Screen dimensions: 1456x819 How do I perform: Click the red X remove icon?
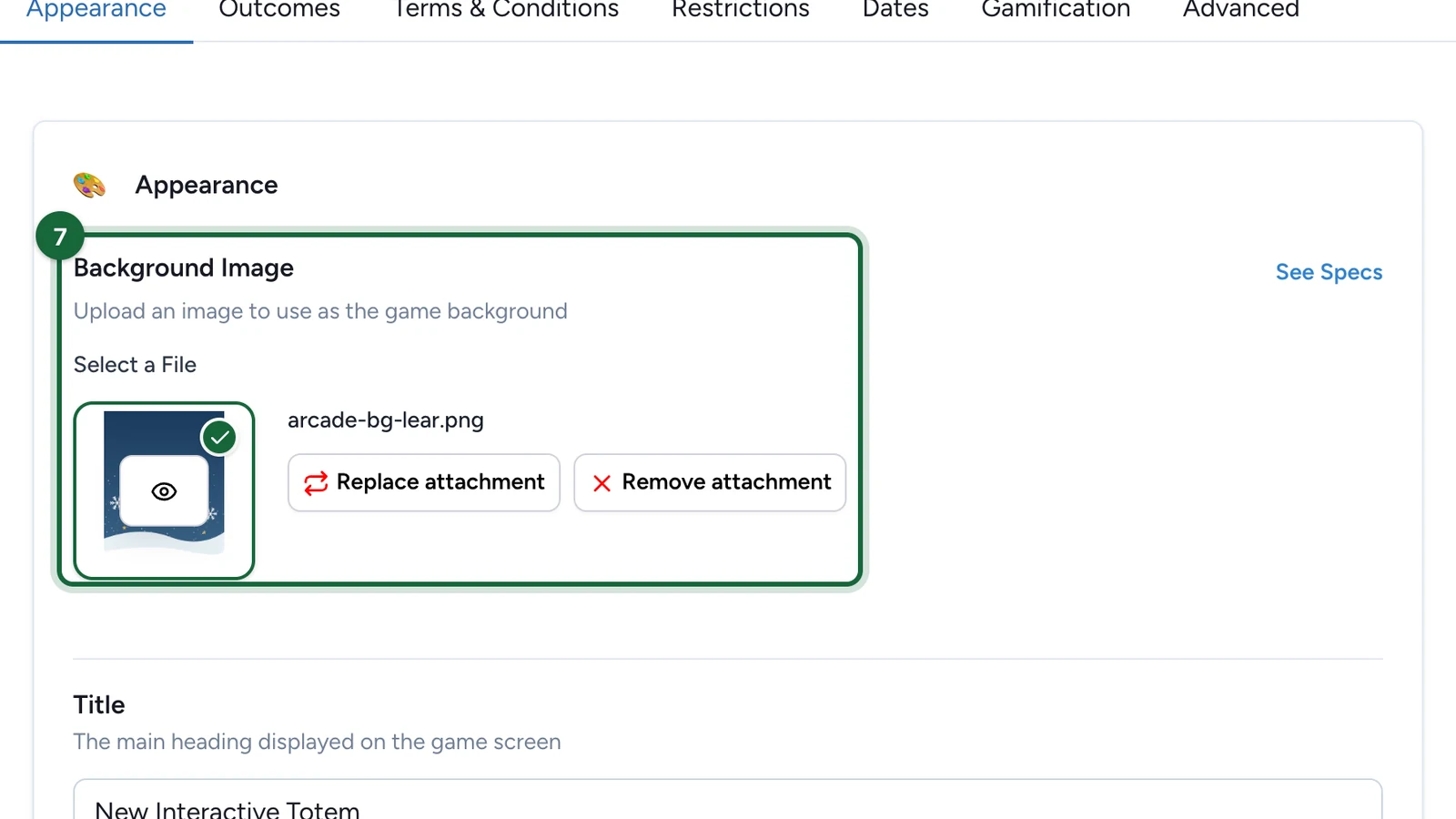(x=602, y=483)
